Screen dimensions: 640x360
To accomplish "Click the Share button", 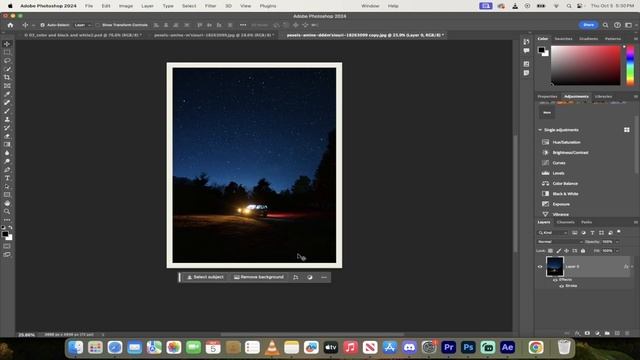I will point(589,25).
